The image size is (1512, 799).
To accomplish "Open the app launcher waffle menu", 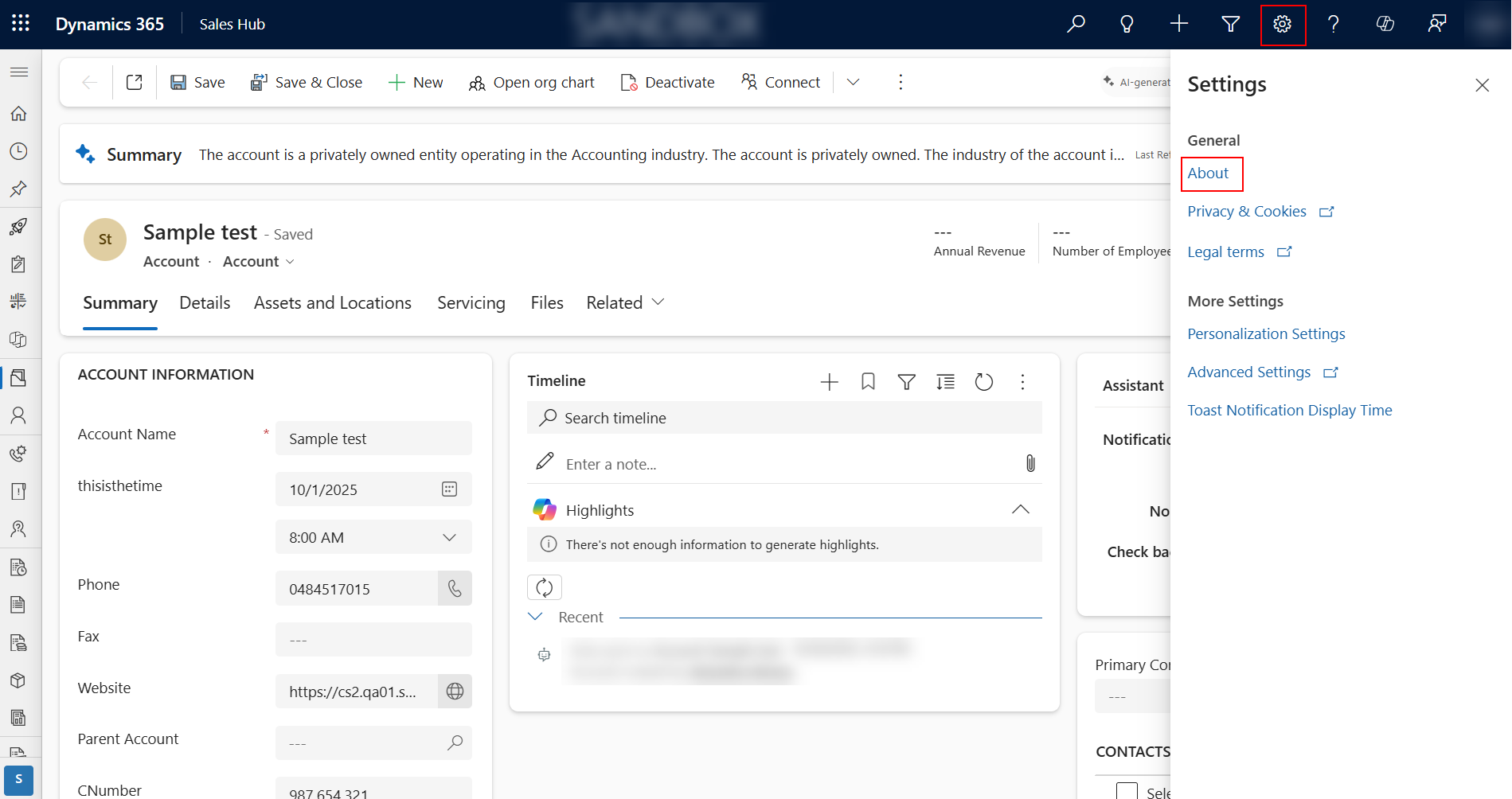I will pos(21,24).
